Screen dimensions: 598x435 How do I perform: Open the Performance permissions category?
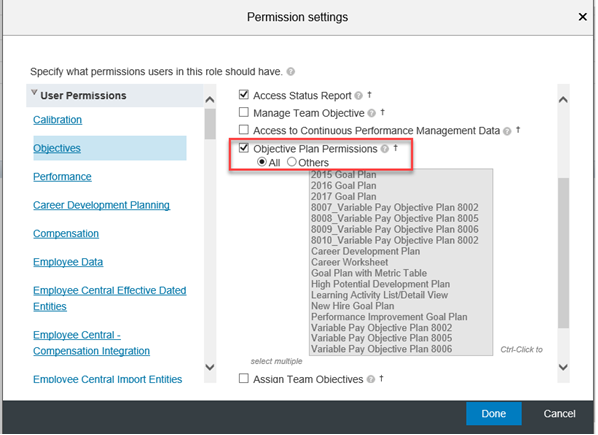pos(62,177)
